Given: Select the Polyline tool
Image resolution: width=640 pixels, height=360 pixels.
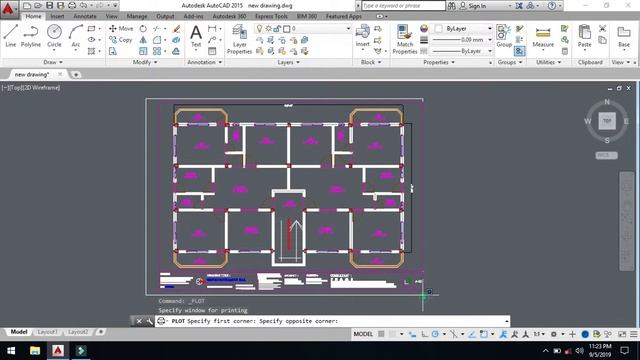Looking at the screenshot, I should [31, 36].
